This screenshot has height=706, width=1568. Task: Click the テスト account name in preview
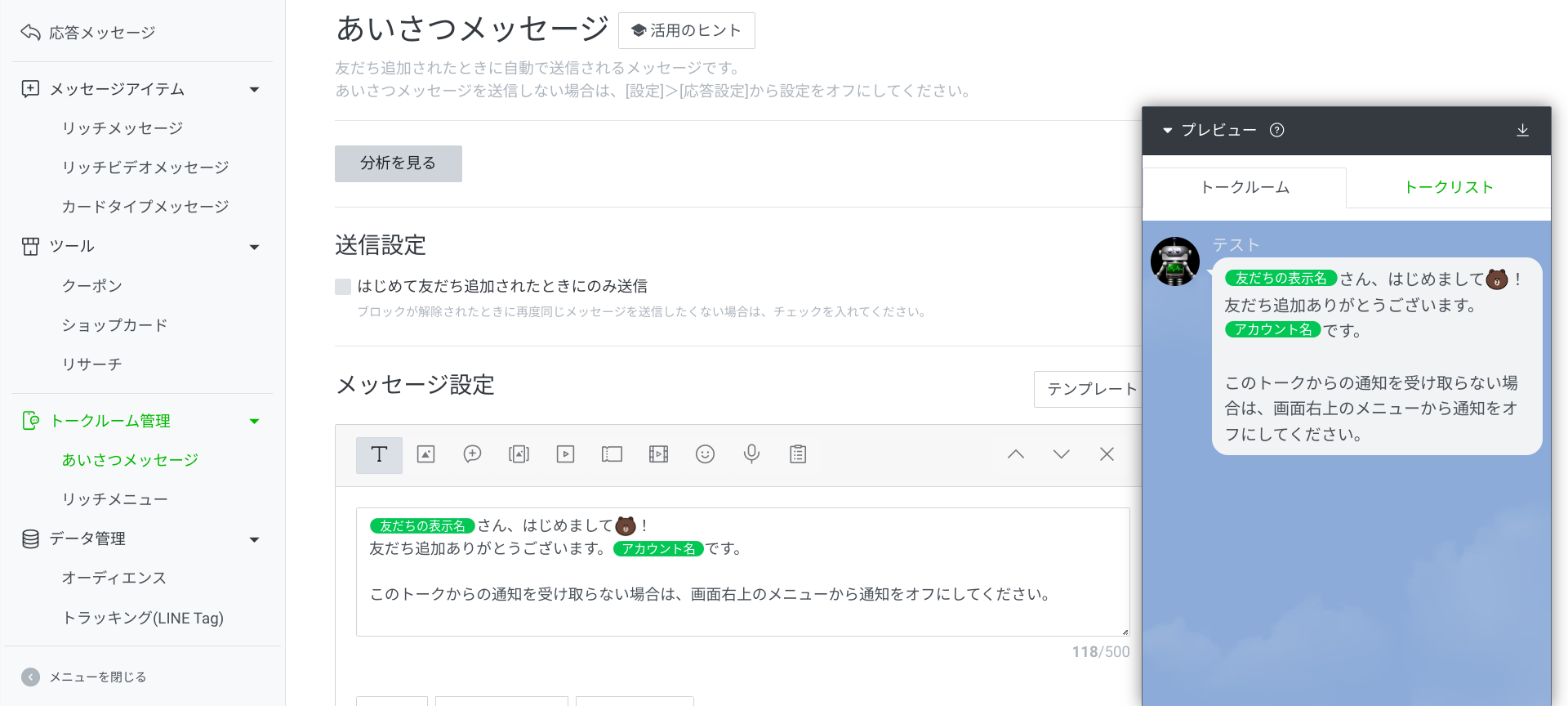[1236, 244]
